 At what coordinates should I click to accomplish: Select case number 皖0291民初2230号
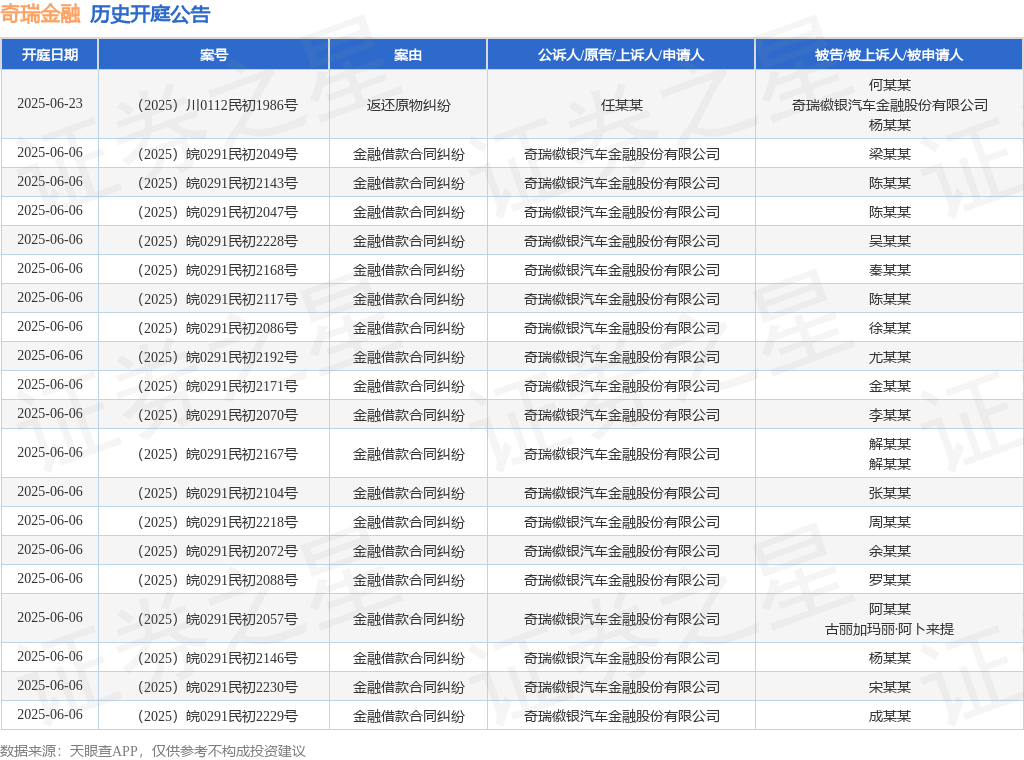click(217, 687)
